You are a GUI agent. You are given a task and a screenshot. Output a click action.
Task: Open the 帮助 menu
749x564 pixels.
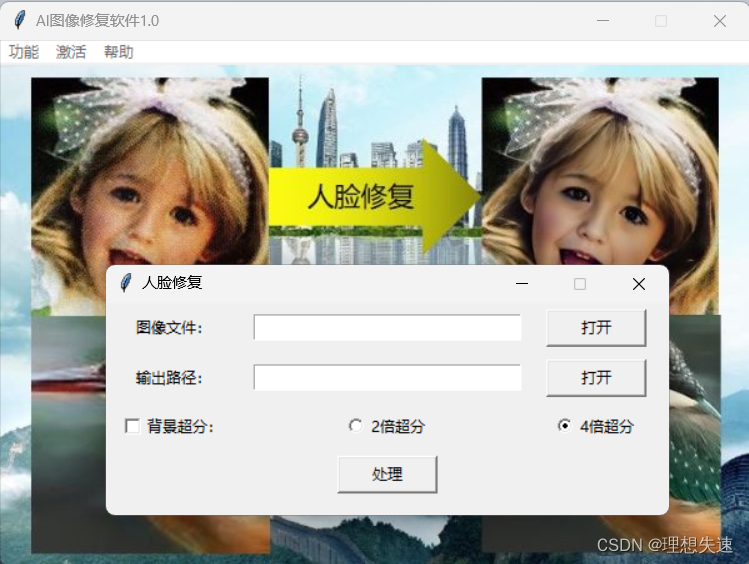118,52
